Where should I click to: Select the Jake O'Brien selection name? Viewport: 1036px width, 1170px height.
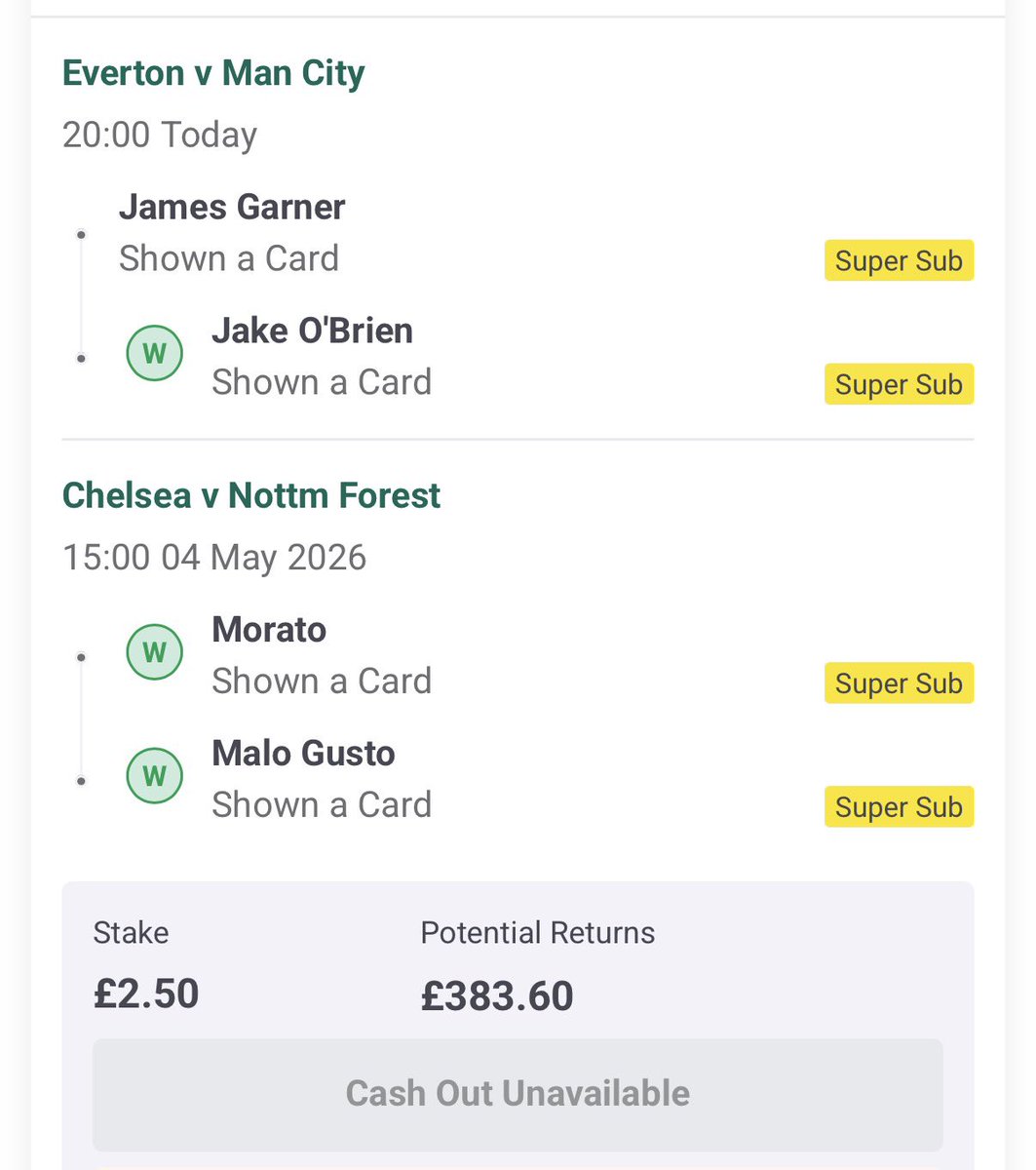pos(312,331)
